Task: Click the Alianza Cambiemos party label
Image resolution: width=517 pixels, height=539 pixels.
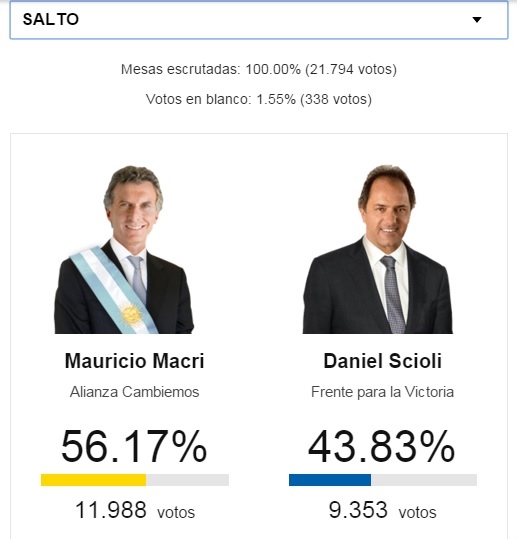Action: pyautogui.click(x=134, y=392)
